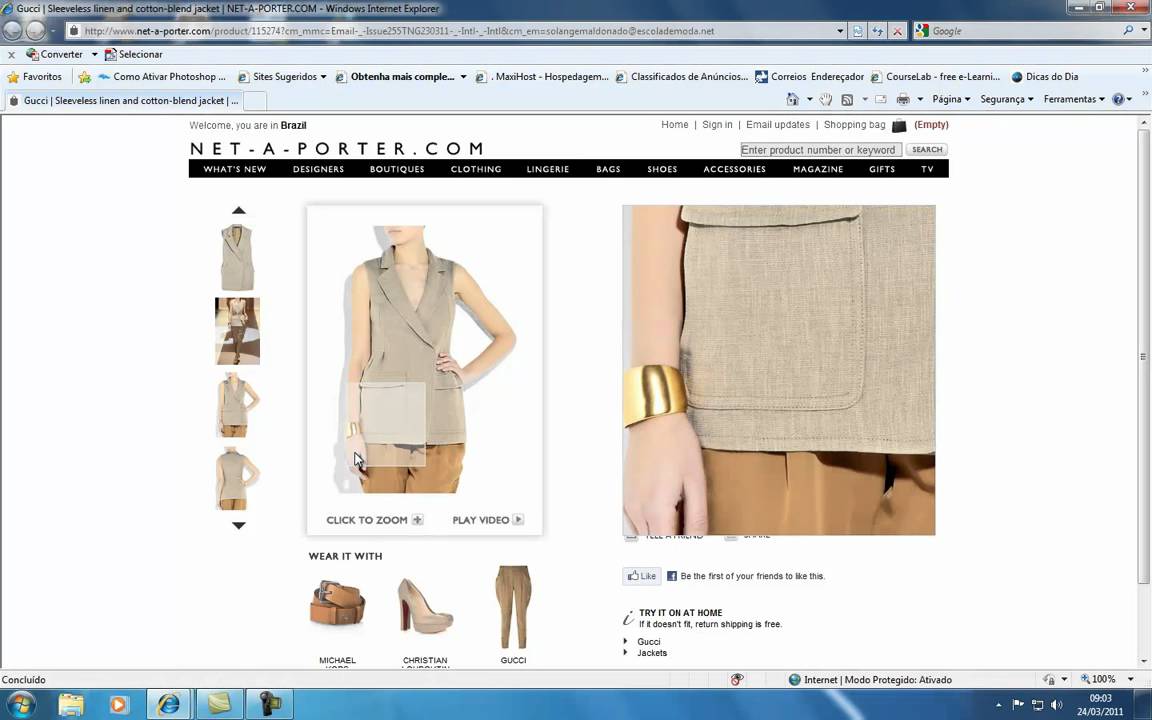This screenshot has height=720, width=1152.
Task: Click the Selecionar toolbar button
Action: (133, 54)
